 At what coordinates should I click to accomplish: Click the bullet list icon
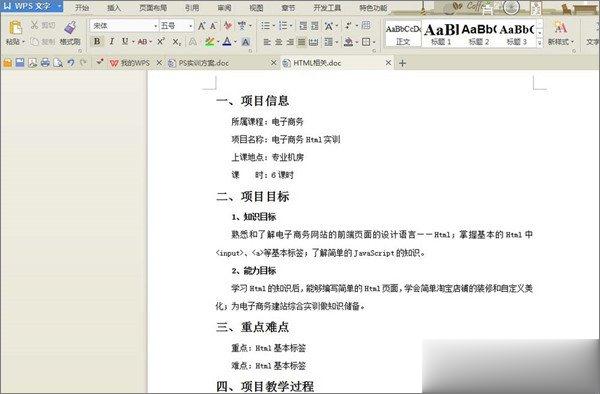265,26
